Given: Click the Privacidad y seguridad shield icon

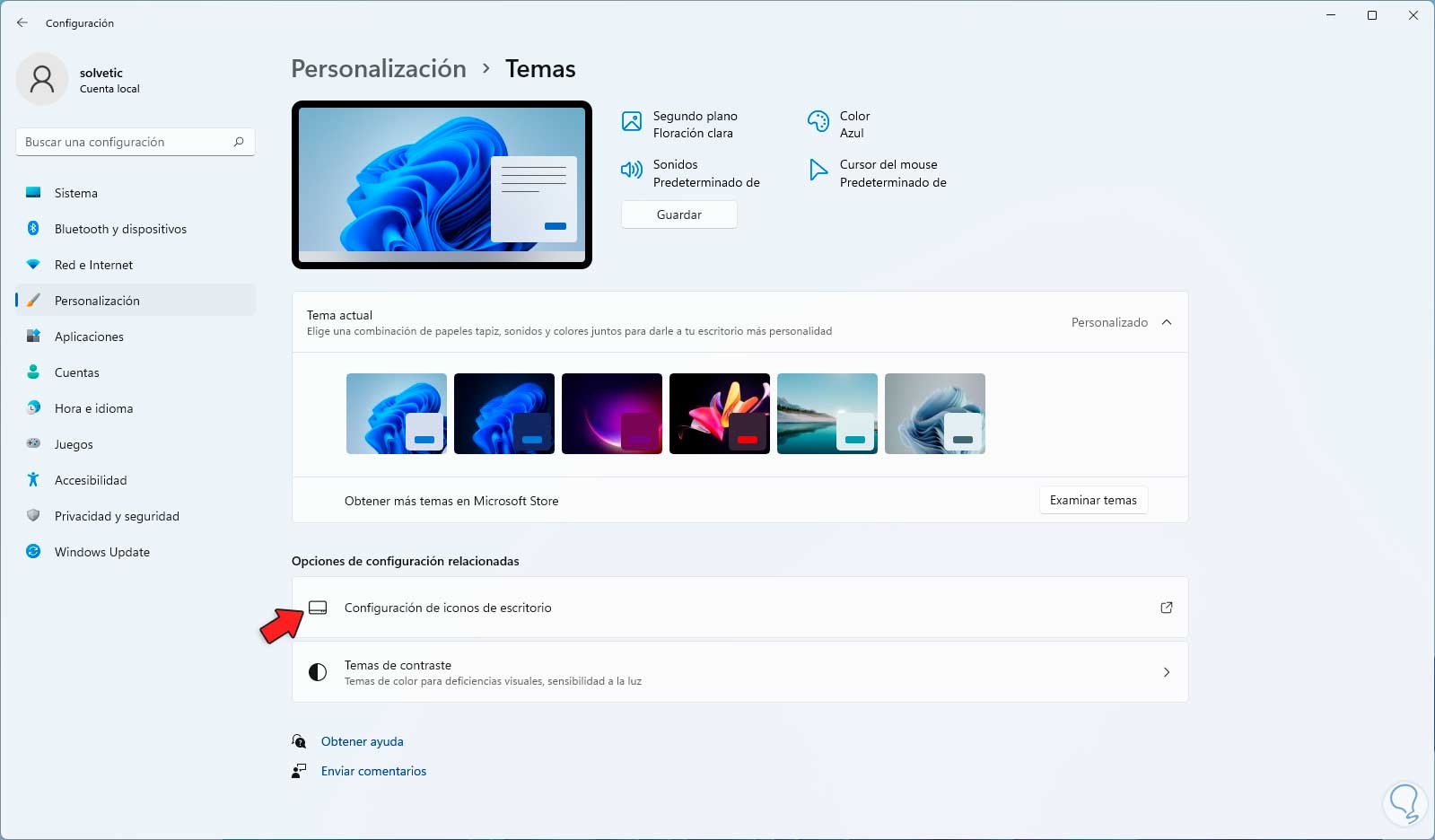Looking at the screenshot, I should (x=33, y=516).
